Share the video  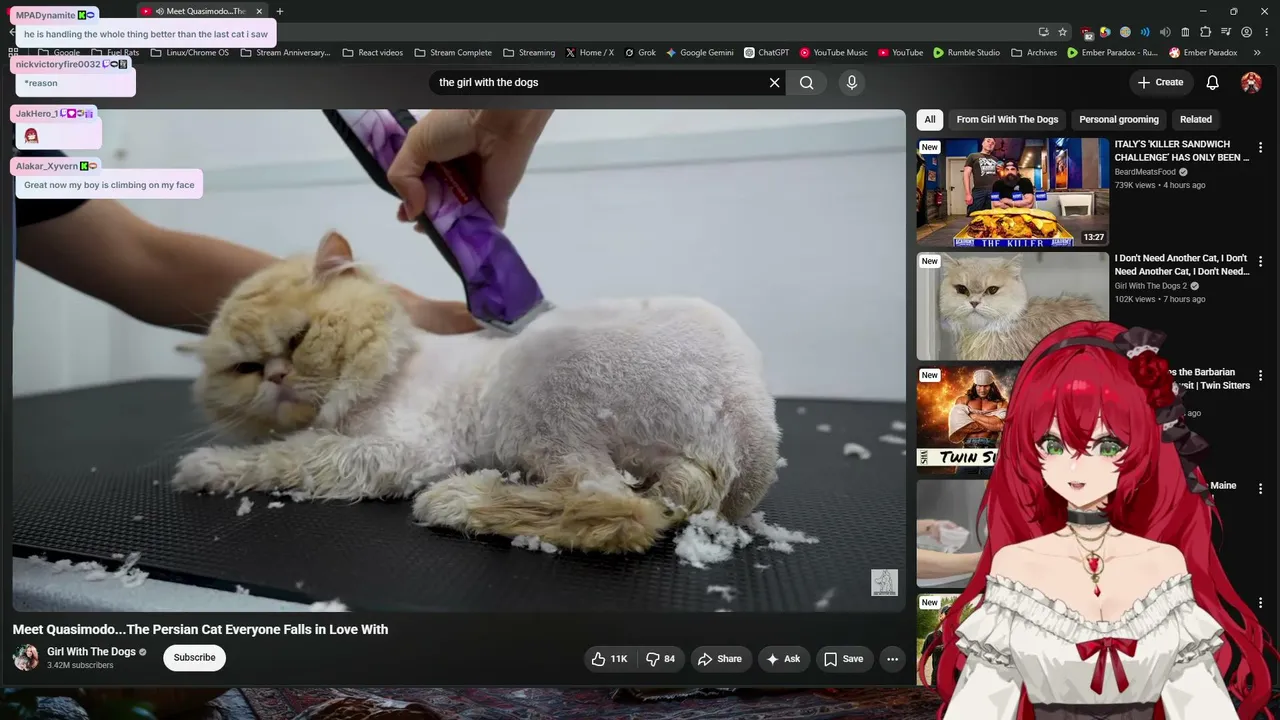click(719, 659)
